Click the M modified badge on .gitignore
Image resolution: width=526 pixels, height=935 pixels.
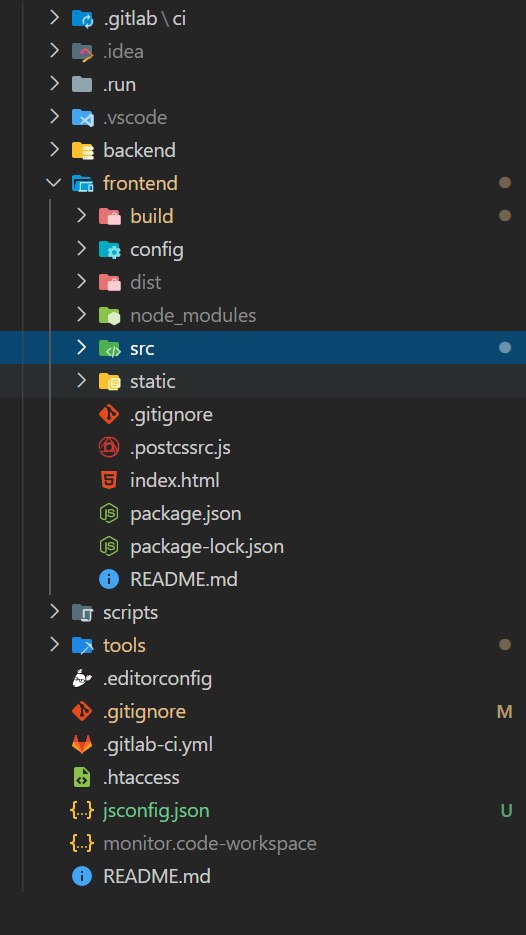point(505,711)
